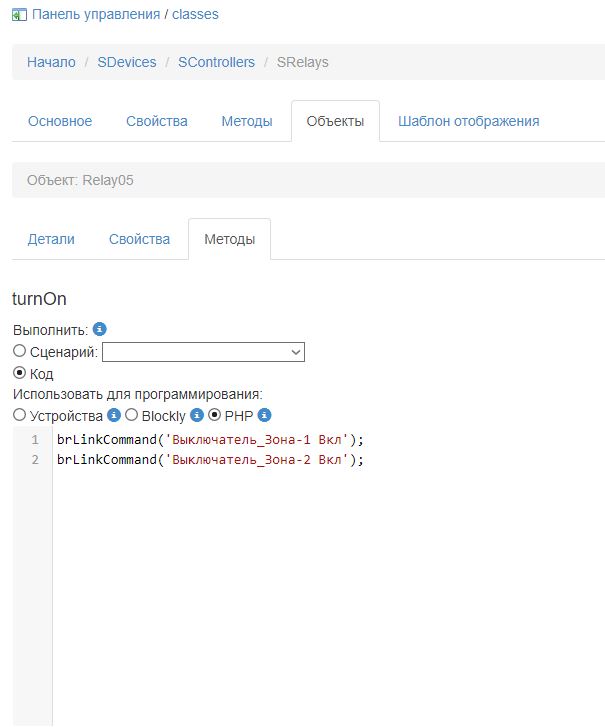Viewport: 605px width, 727px height.
Task: Switch to the Основное tab
Action: tap(60, 121)
